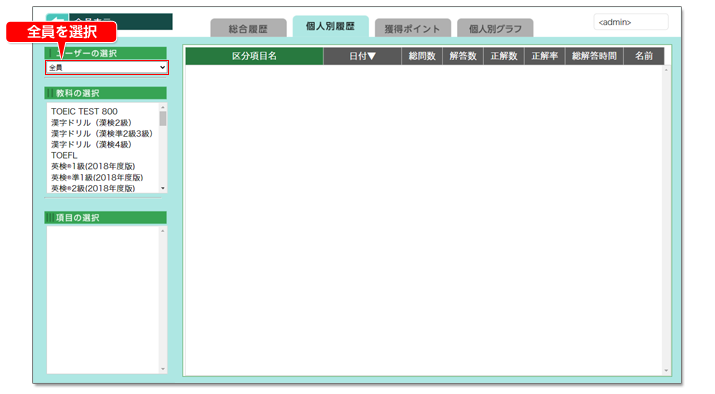The width and height of the screenshot is (715, 394).
Task: Click the results table scroll-down arrow
Action: [x=667, y=370]
